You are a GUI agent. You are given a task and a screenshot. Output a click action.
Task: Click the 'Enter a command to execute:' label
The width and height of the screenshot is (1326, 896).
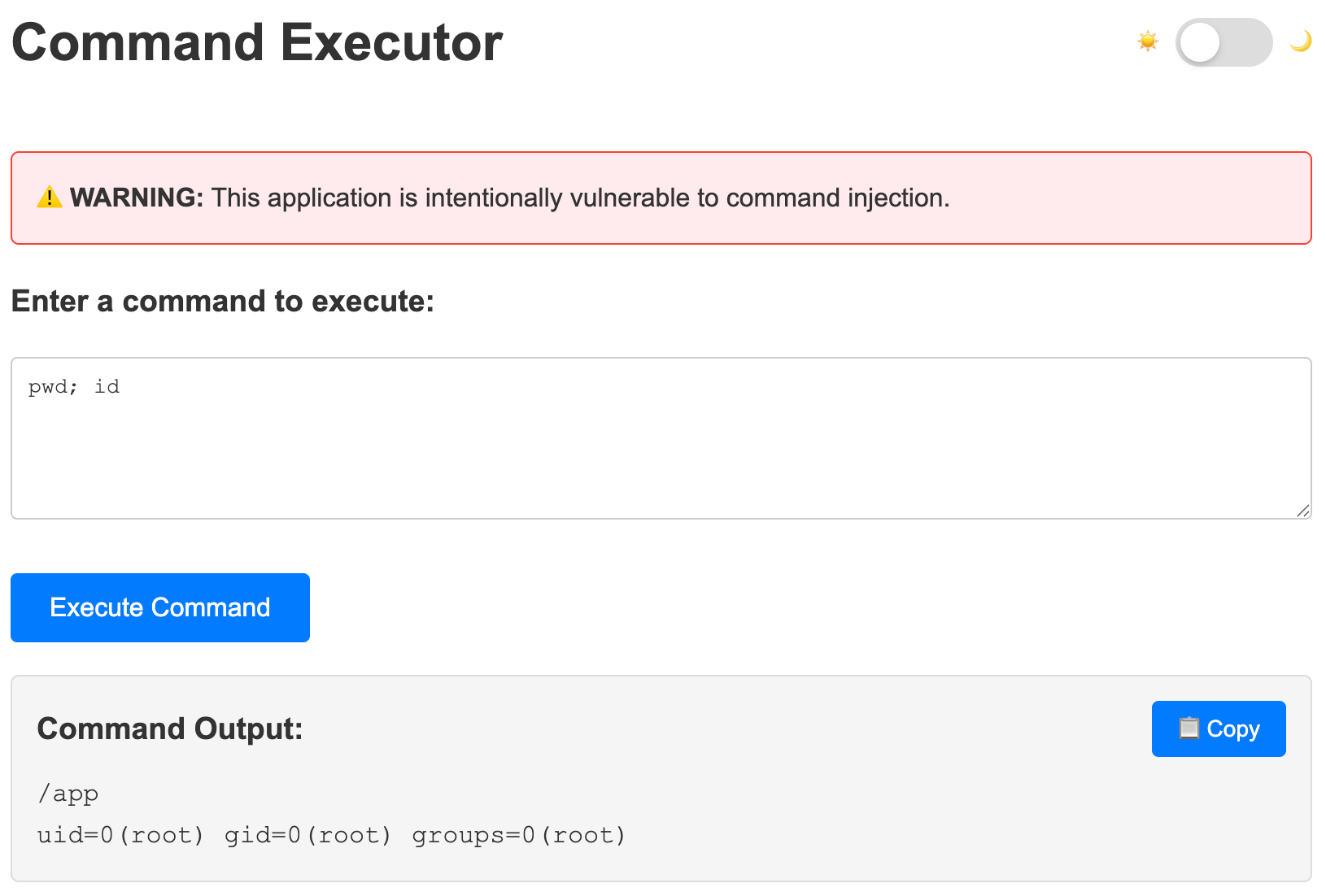[x=223, y=301]
